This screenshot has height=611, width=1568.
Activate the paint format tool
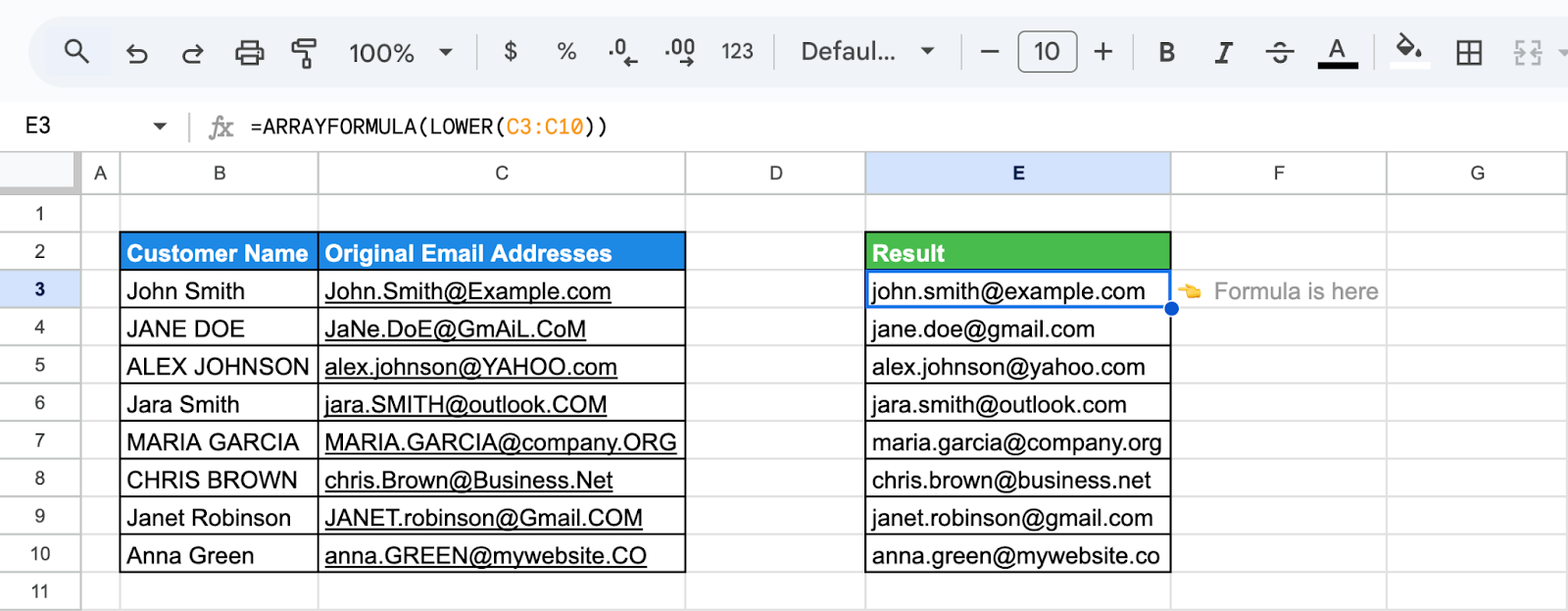tap(305, 52)
